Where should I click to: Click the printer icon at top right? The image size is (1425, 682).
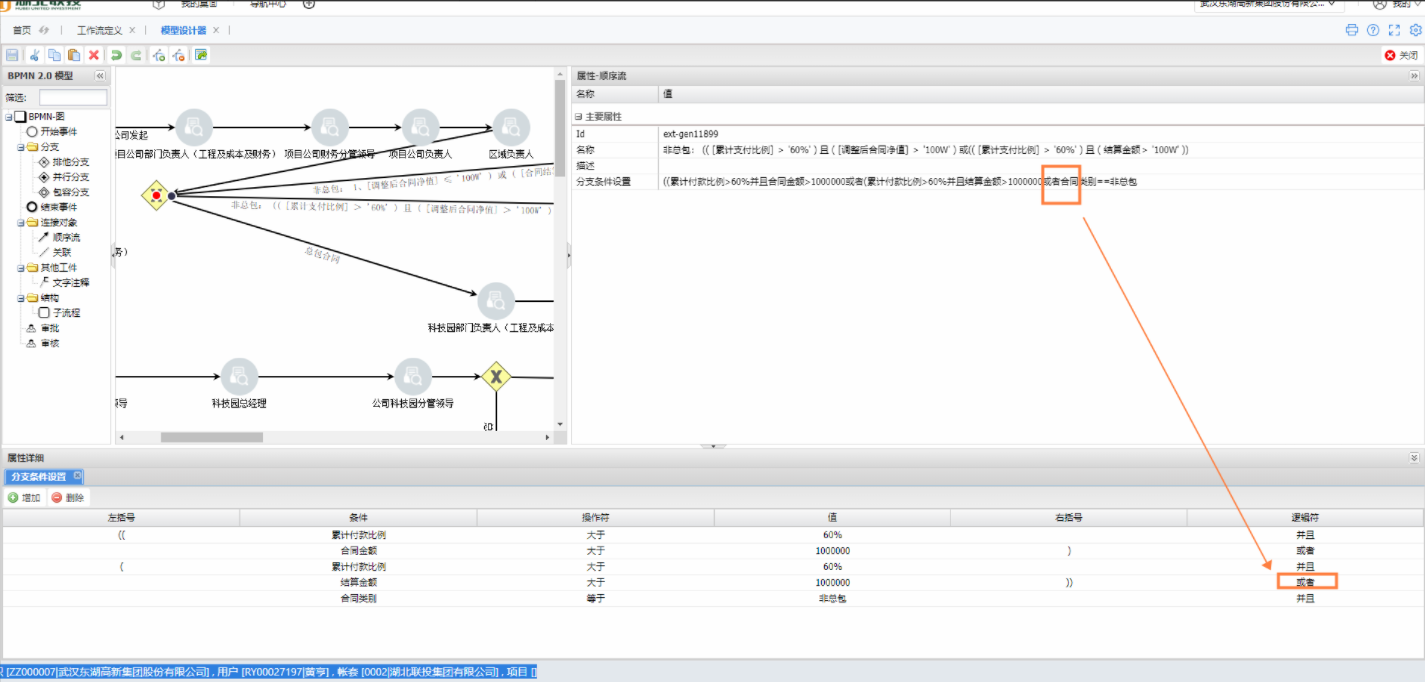pyautogui.click(x=1352, y=30)
